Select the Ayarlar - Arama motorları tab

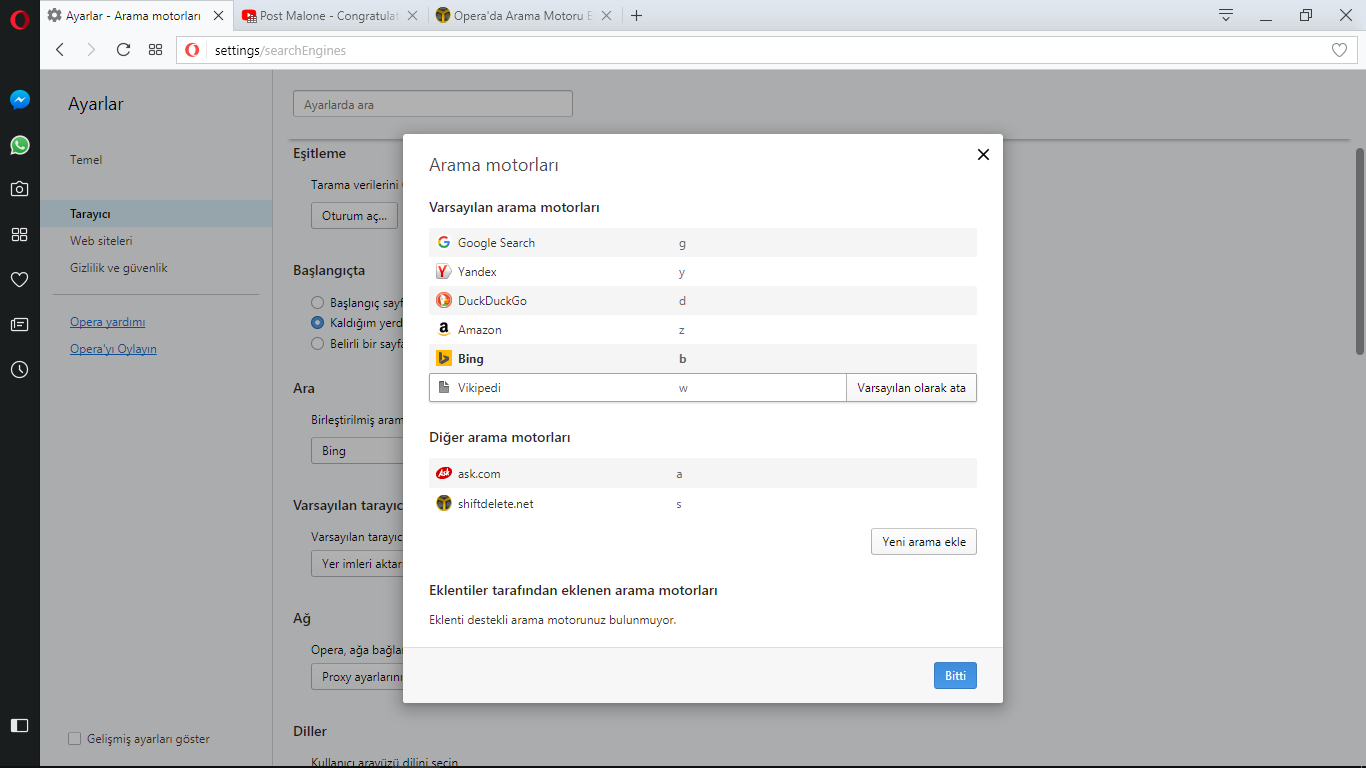point(135,16)
